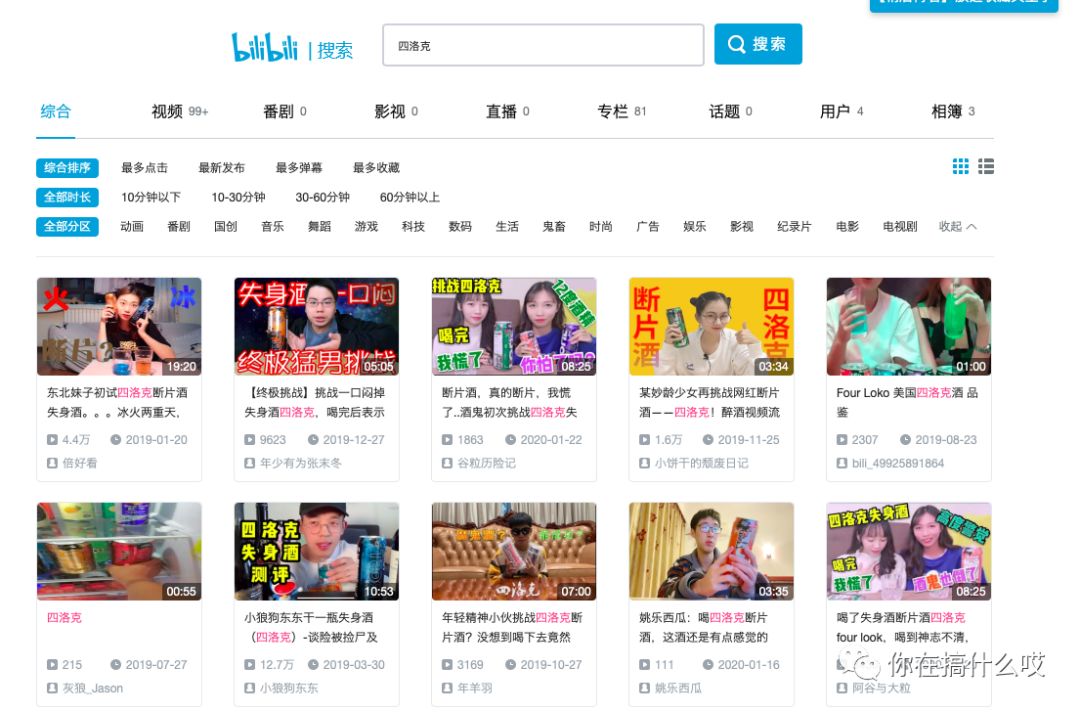Open uploader 倍好看 profile
This screenshot has width=1080, height=712.
tap(79, 463)
